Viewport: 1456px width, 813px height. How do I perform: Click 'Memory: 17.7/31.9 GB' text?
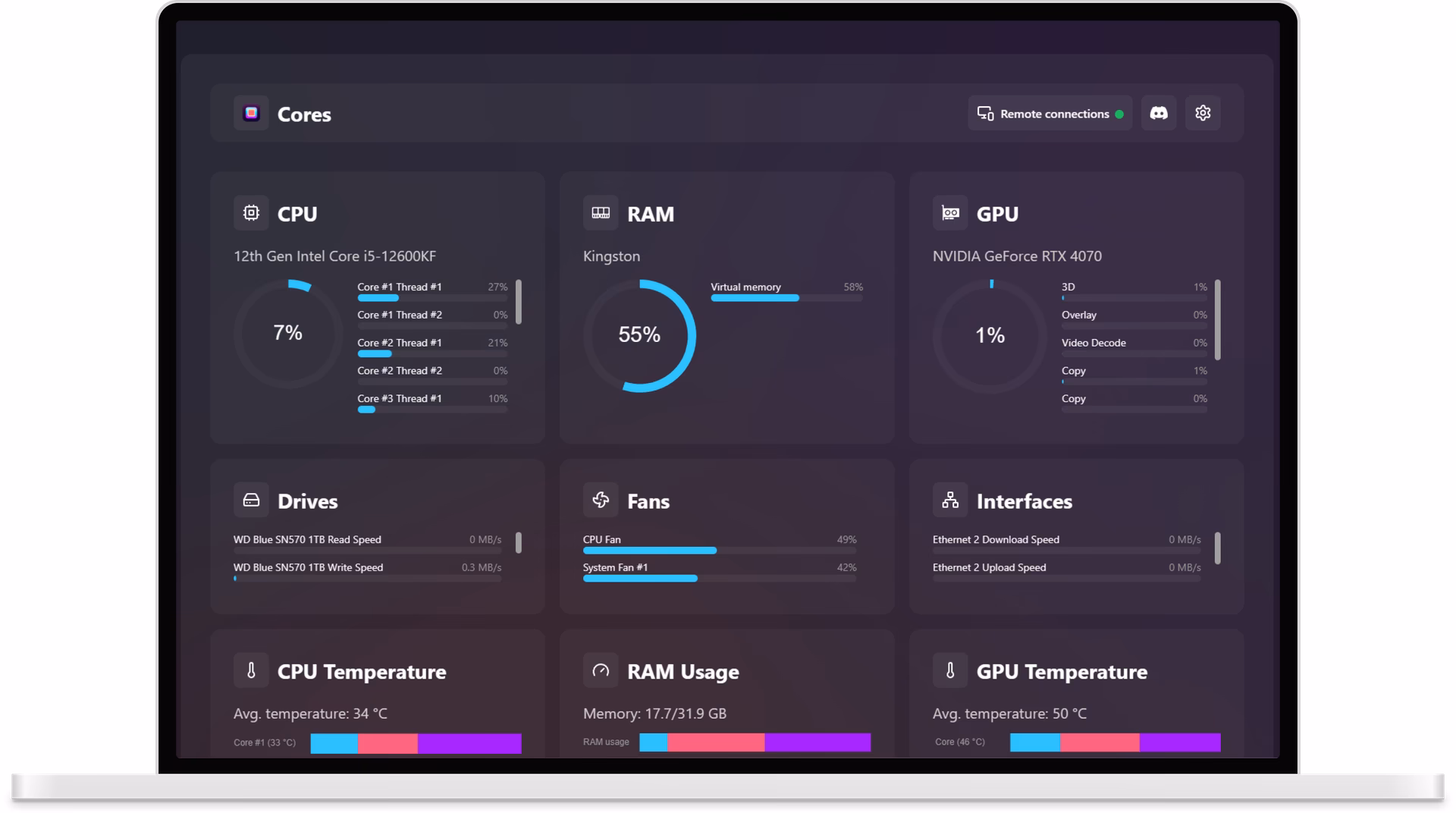[654, 714]
